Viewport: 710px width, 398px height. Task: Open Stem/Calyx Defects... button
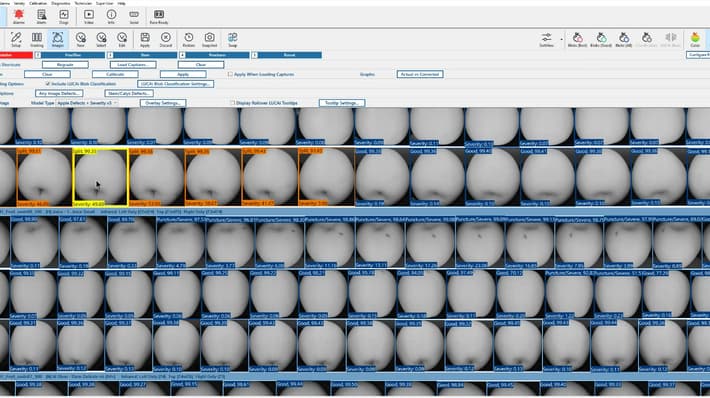129,93
